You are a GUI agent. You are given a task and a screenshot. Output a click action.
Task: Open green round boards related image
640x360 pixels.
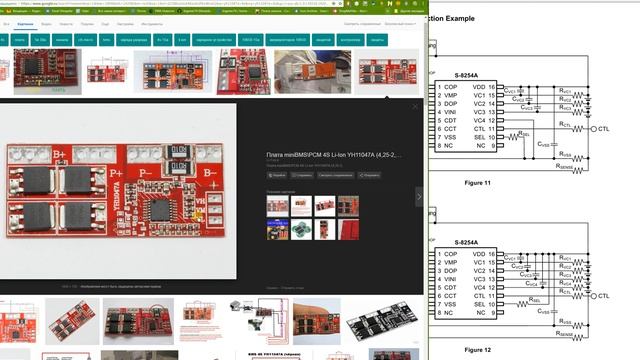tap(301, 229)
